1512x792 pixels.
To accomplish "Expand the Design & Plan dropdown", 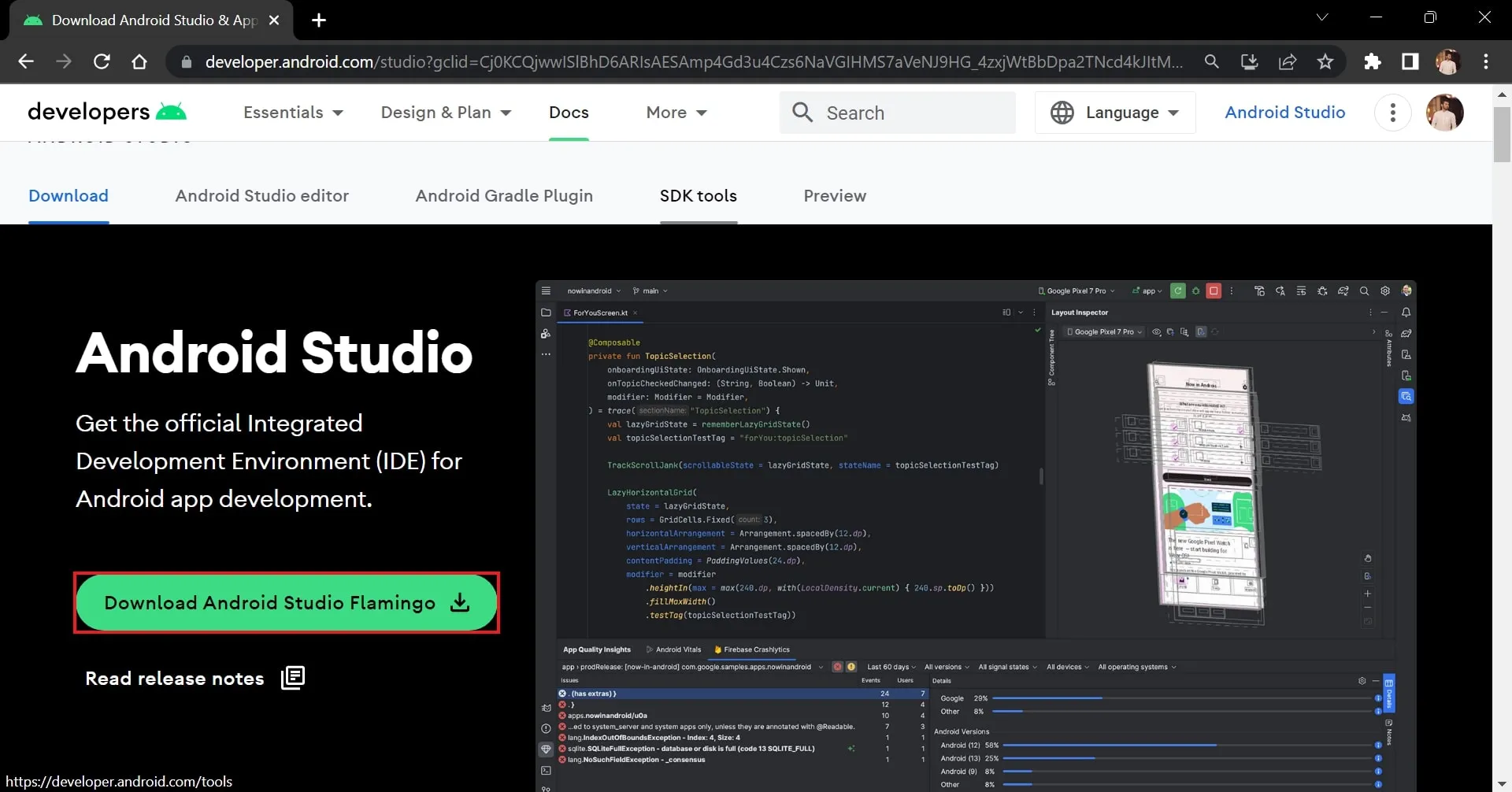I will point(446,113).
